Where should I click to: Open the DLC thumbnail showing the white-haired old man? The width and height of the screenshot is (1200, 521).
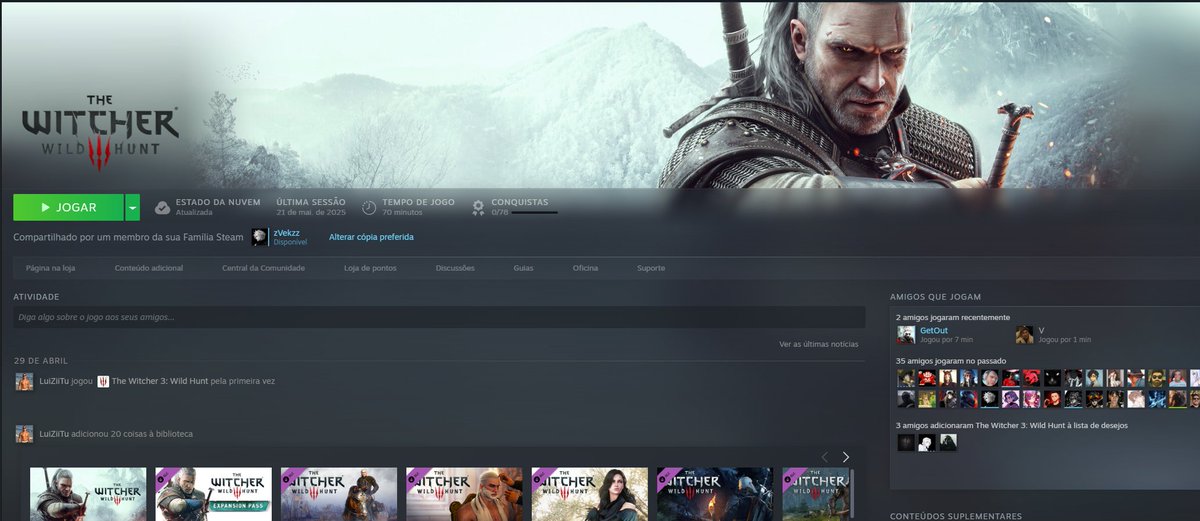(464, 494)
